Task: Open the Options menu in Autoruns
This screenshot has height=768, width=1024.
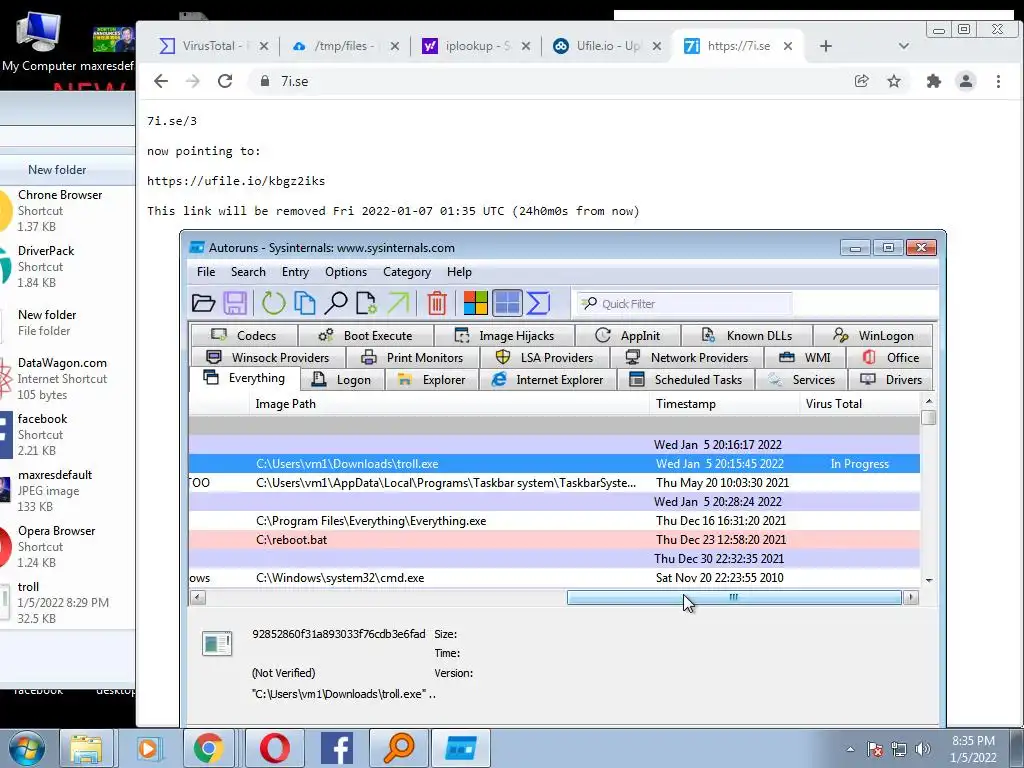Action: pos(346,272)
